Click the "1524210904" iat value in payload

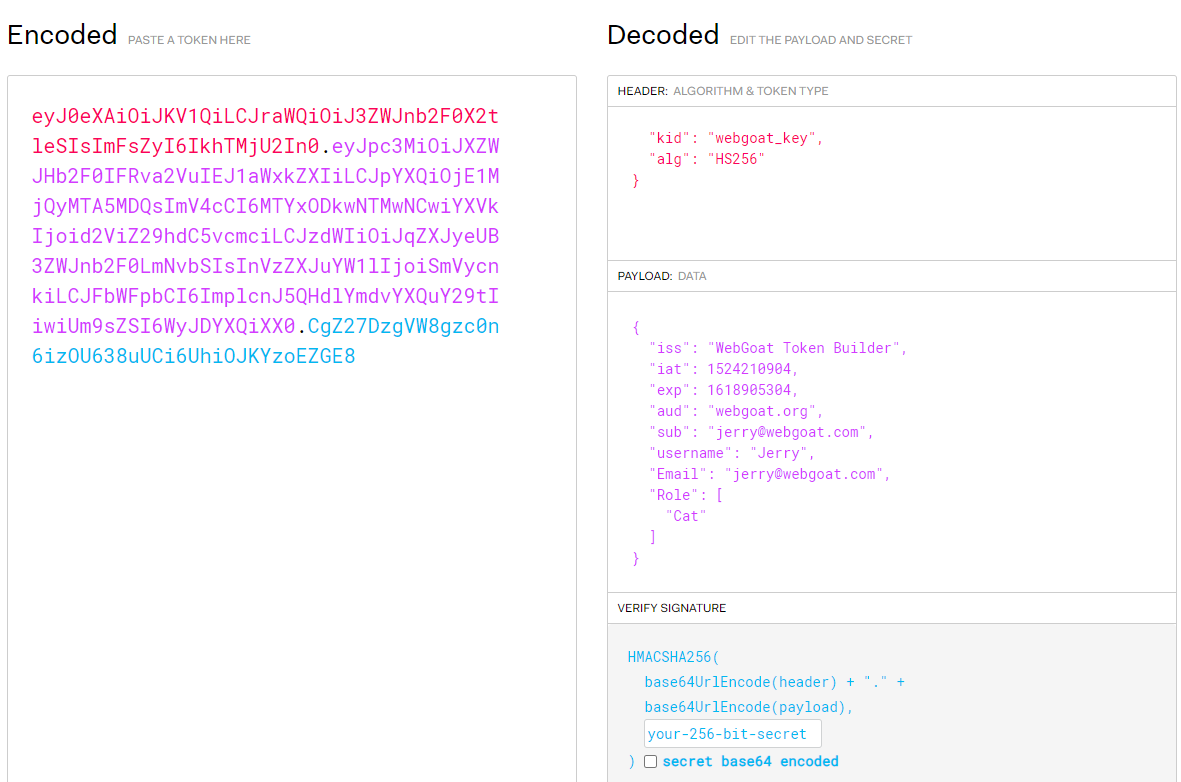(x=748, y=368)
